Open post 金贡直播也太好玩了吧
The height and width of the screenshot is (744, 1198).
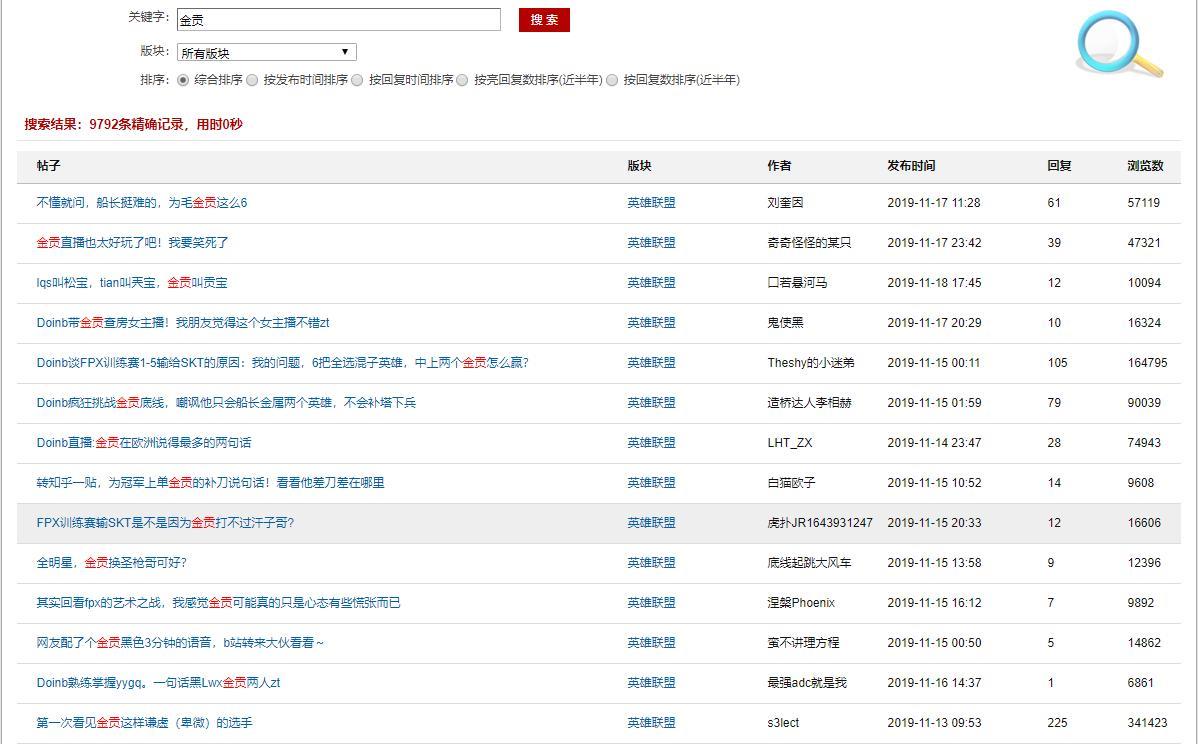pyautogui.click(x=133, y=243)
